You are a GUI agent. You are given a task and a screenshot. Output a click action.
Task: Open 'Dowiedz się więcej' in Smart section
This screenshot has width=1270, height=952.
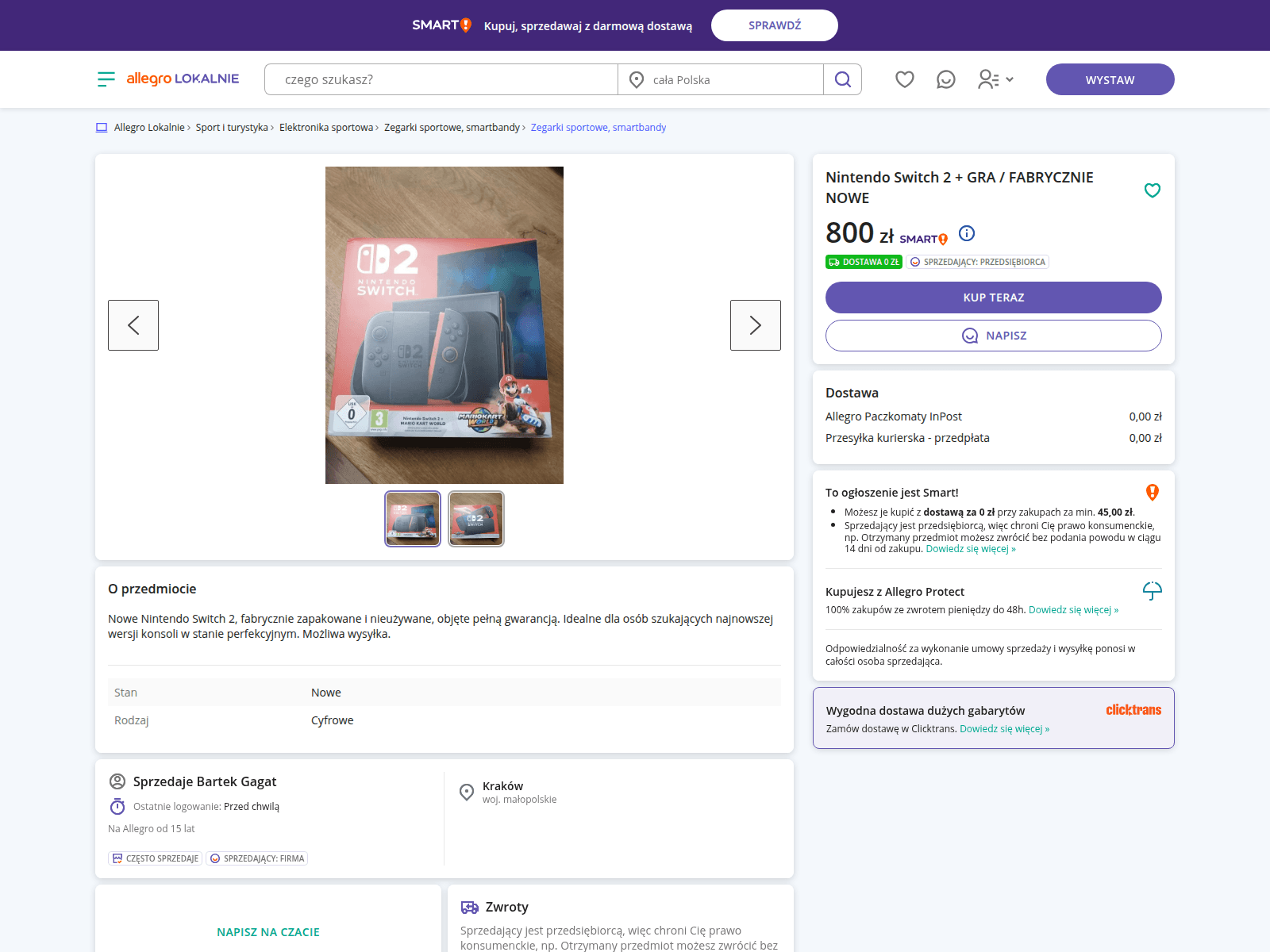click(x=971, y=549)
